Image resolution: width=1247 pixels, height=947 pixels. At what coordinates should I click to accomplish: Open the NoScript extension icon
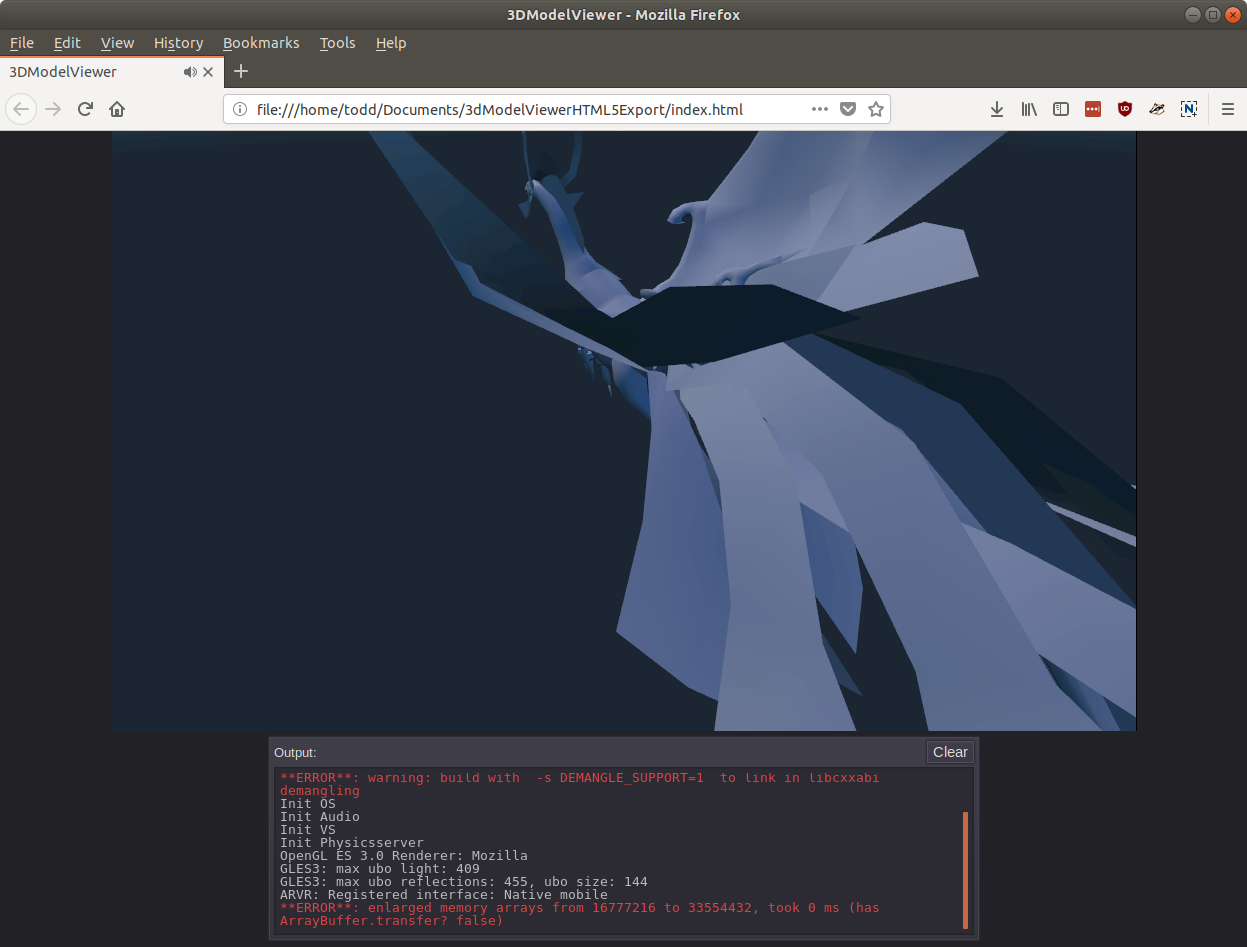[1189, 109]
